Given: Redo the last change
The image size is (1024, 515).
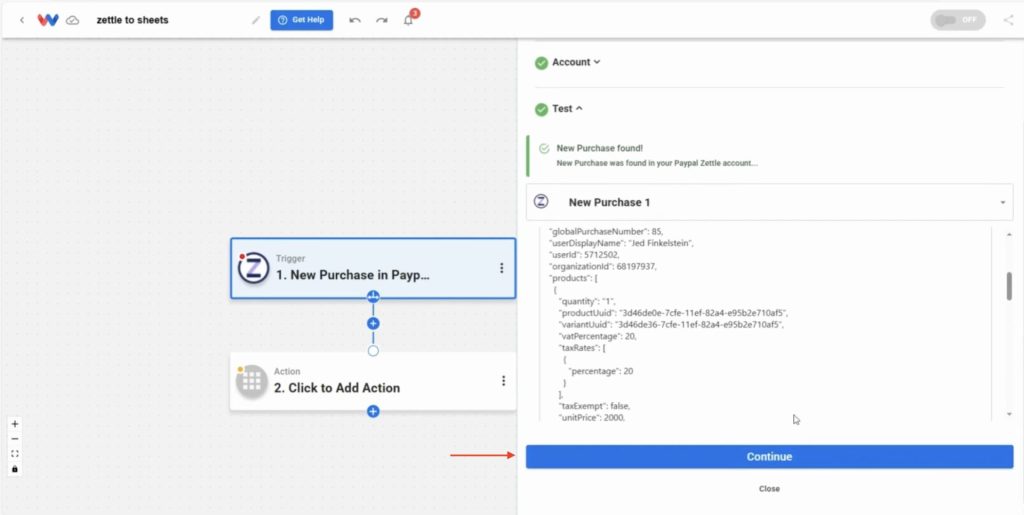Looking at the screenshot, I should 381,20.
